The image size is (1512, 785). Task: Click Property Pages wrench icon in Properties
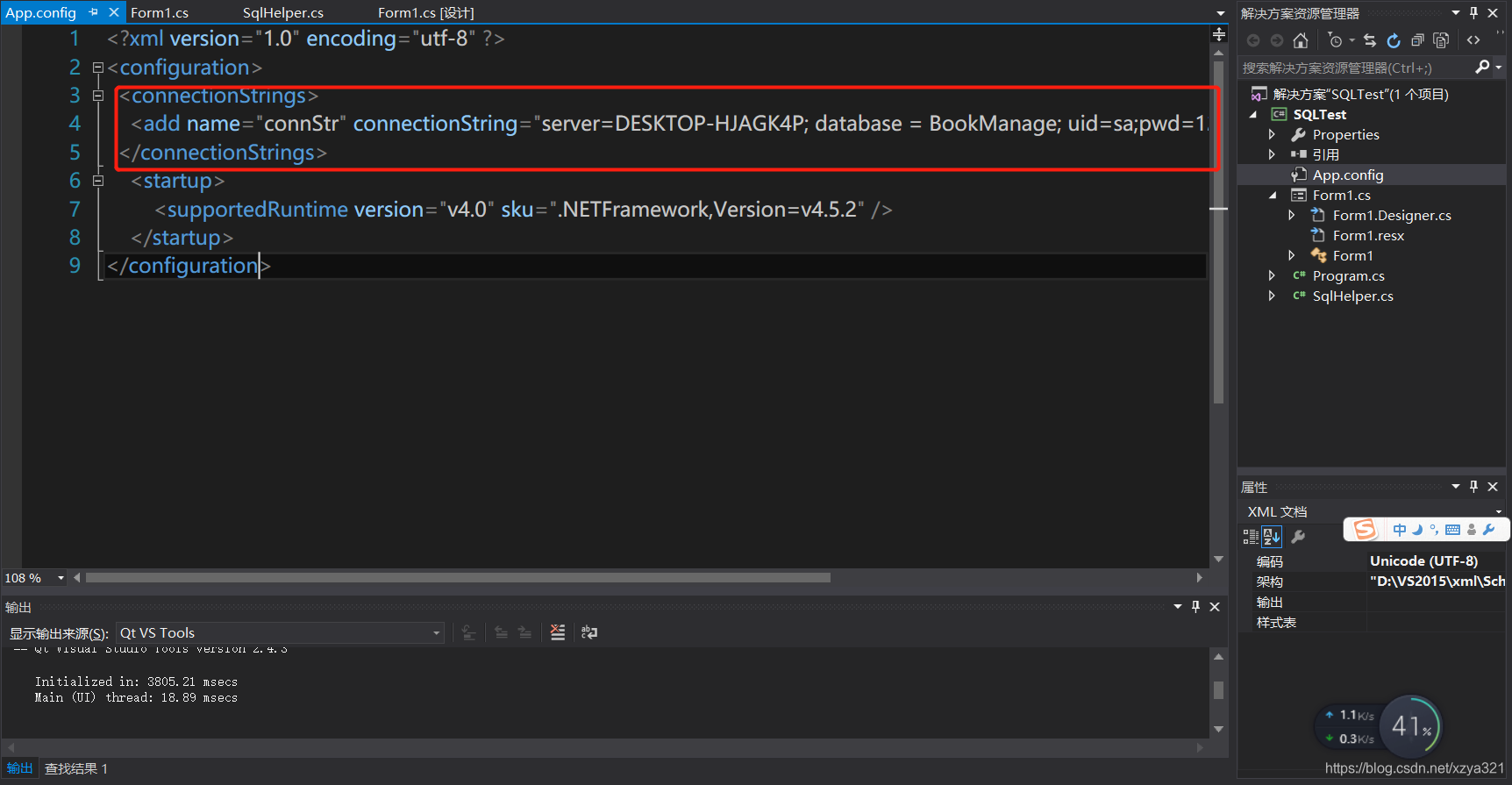click(x=1299, y=537)
